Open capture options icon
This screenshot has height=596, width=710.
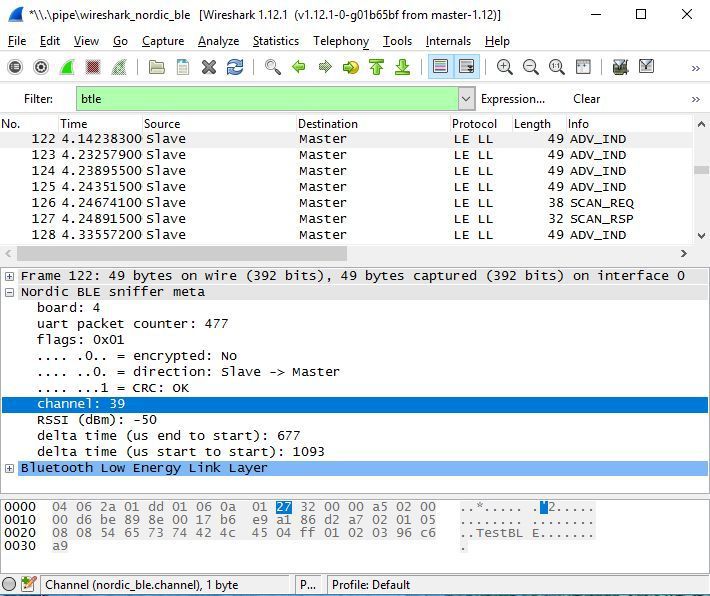click(41, 67)
